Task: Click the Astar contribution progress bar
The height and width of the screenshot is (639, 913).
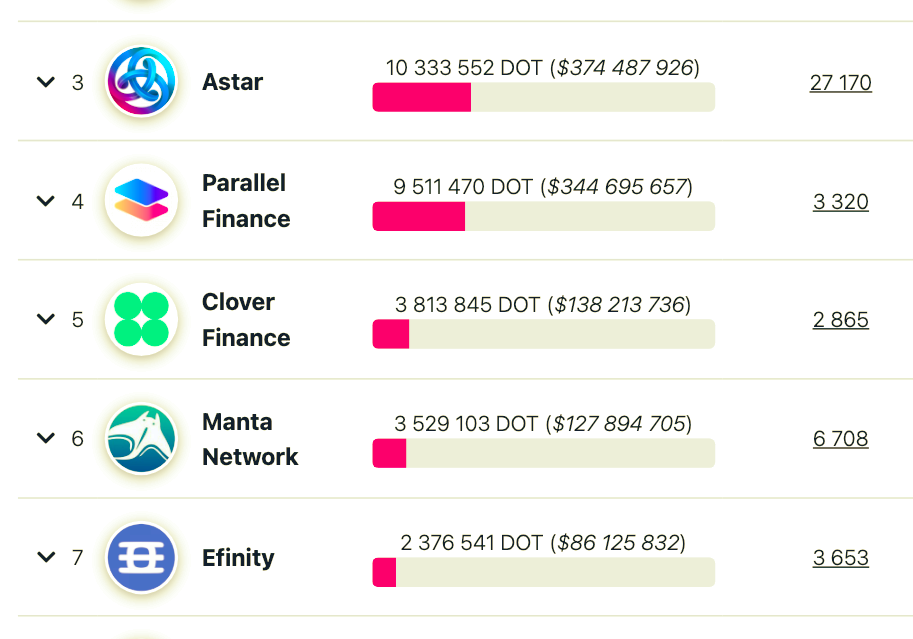Action: [543, 97]
